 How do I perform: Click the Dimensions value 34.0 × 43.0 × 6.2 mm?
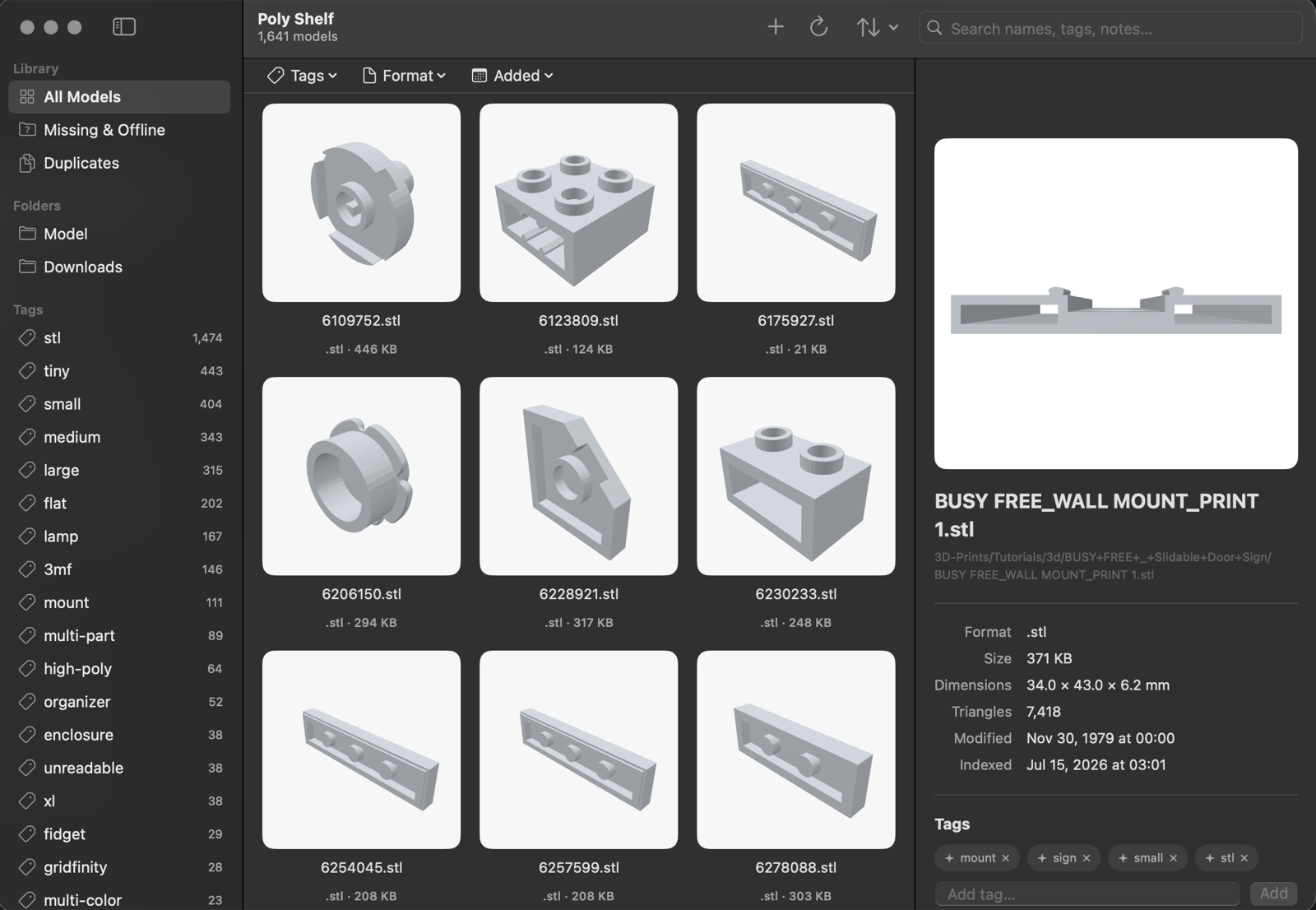click(x=1098, y=685)
